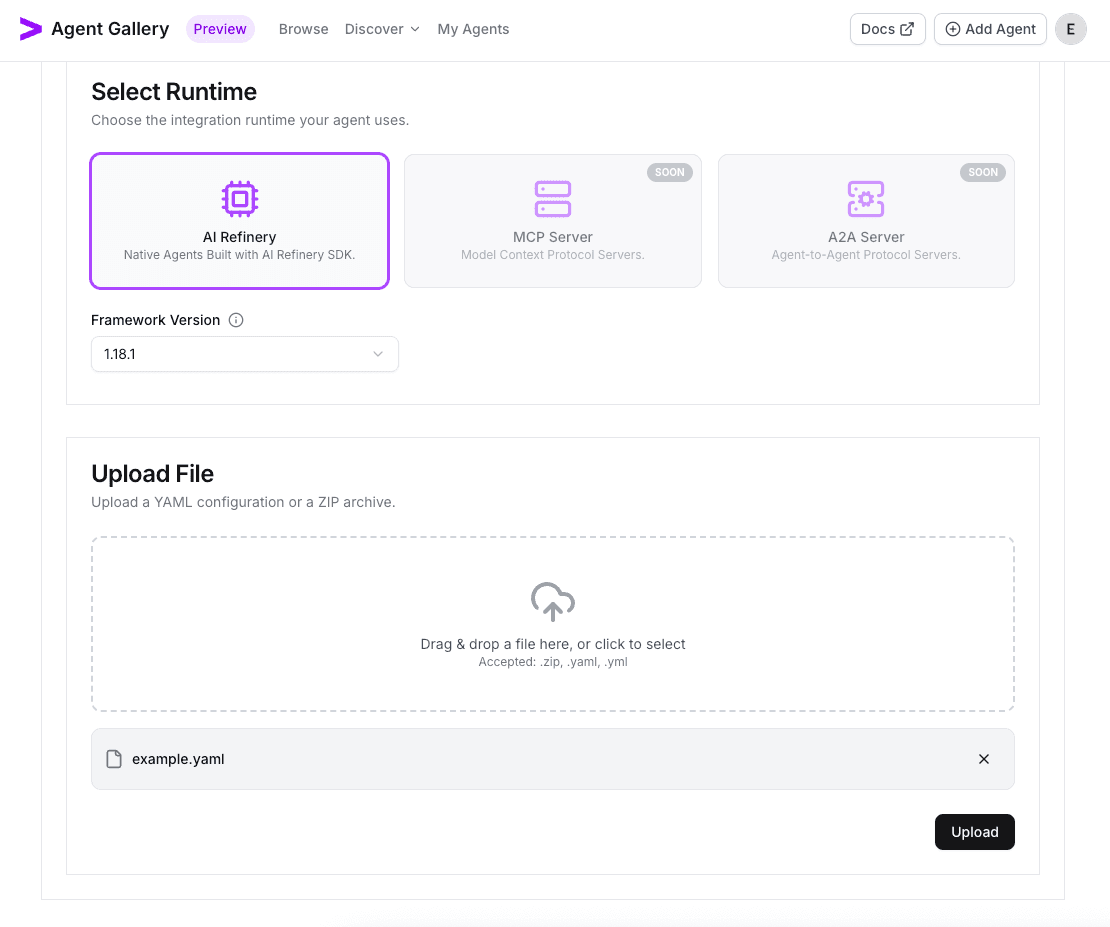
Task: Select the AI Refinery chip icon
Action: tap(239, 199)
